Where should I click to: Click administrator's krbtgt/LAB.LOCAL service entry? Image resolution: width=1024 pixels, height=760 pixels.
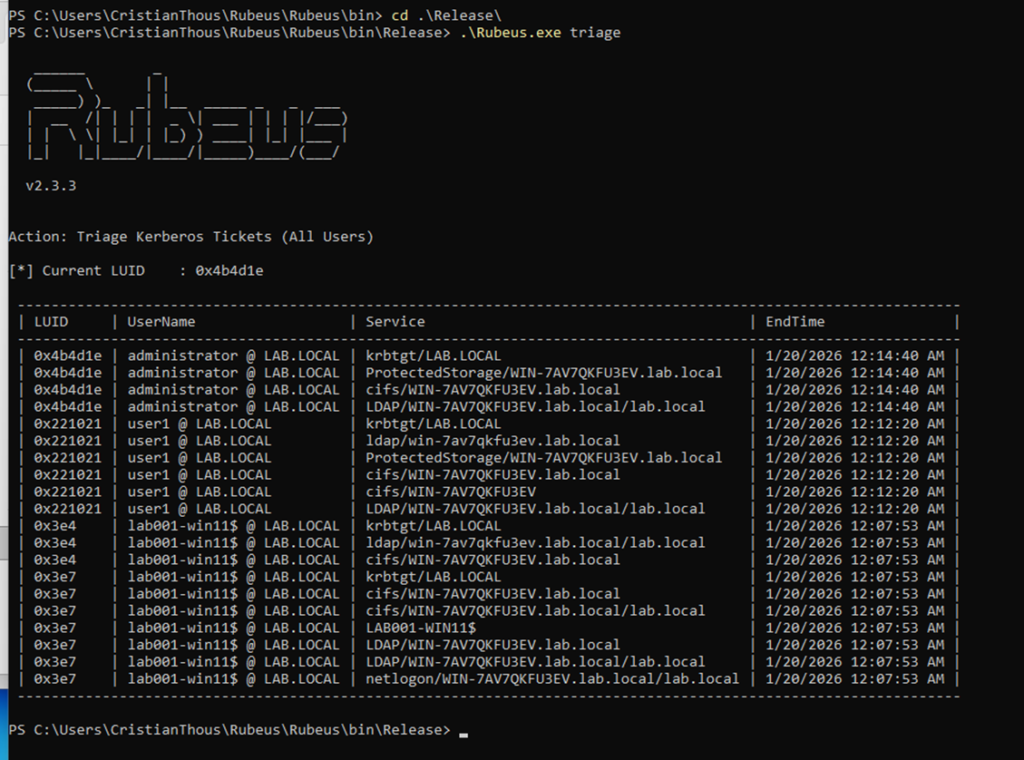click(433, 356)
